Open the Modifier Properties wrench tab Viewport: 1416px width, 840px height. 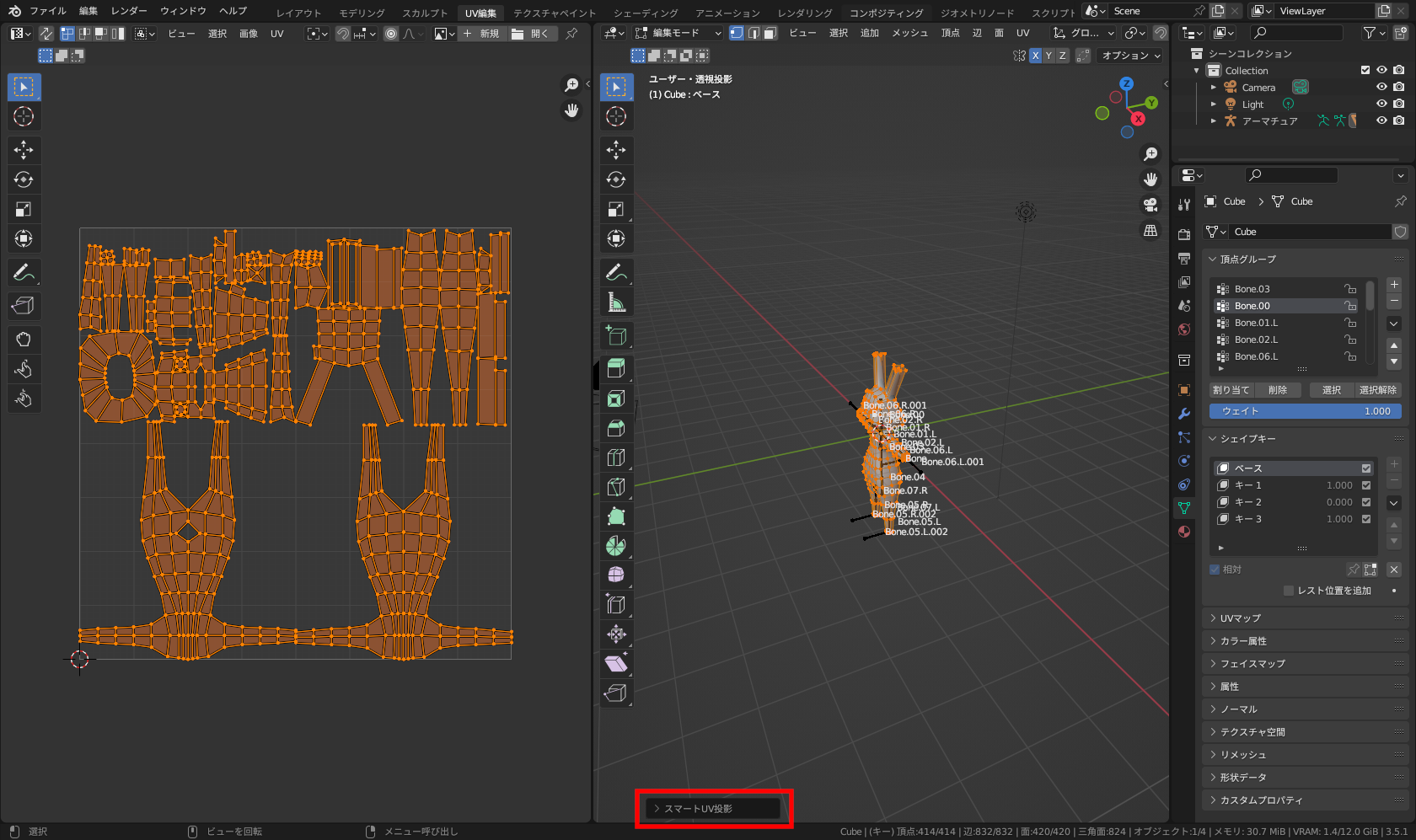coord(1183,413)
